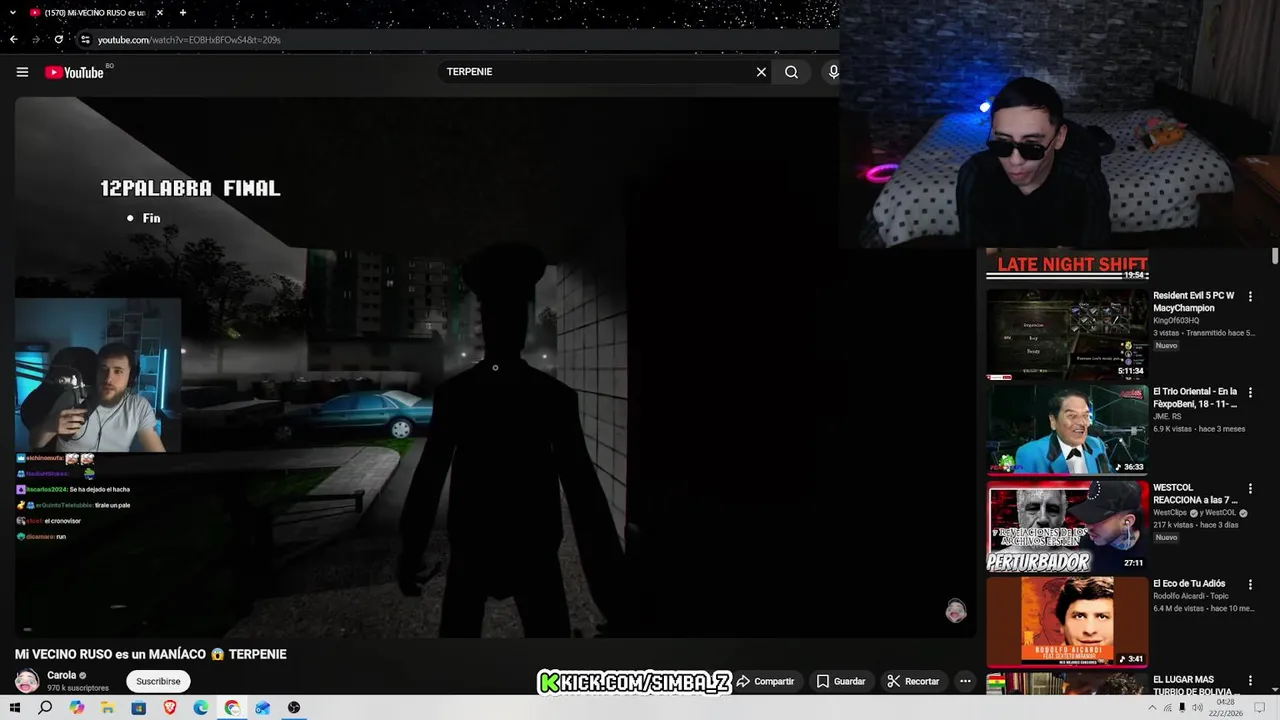Open options menu for WESTCOL REACCIONA video
Image resolution: width=1280 pixels, height=720 pixels.
(1250, 488)
